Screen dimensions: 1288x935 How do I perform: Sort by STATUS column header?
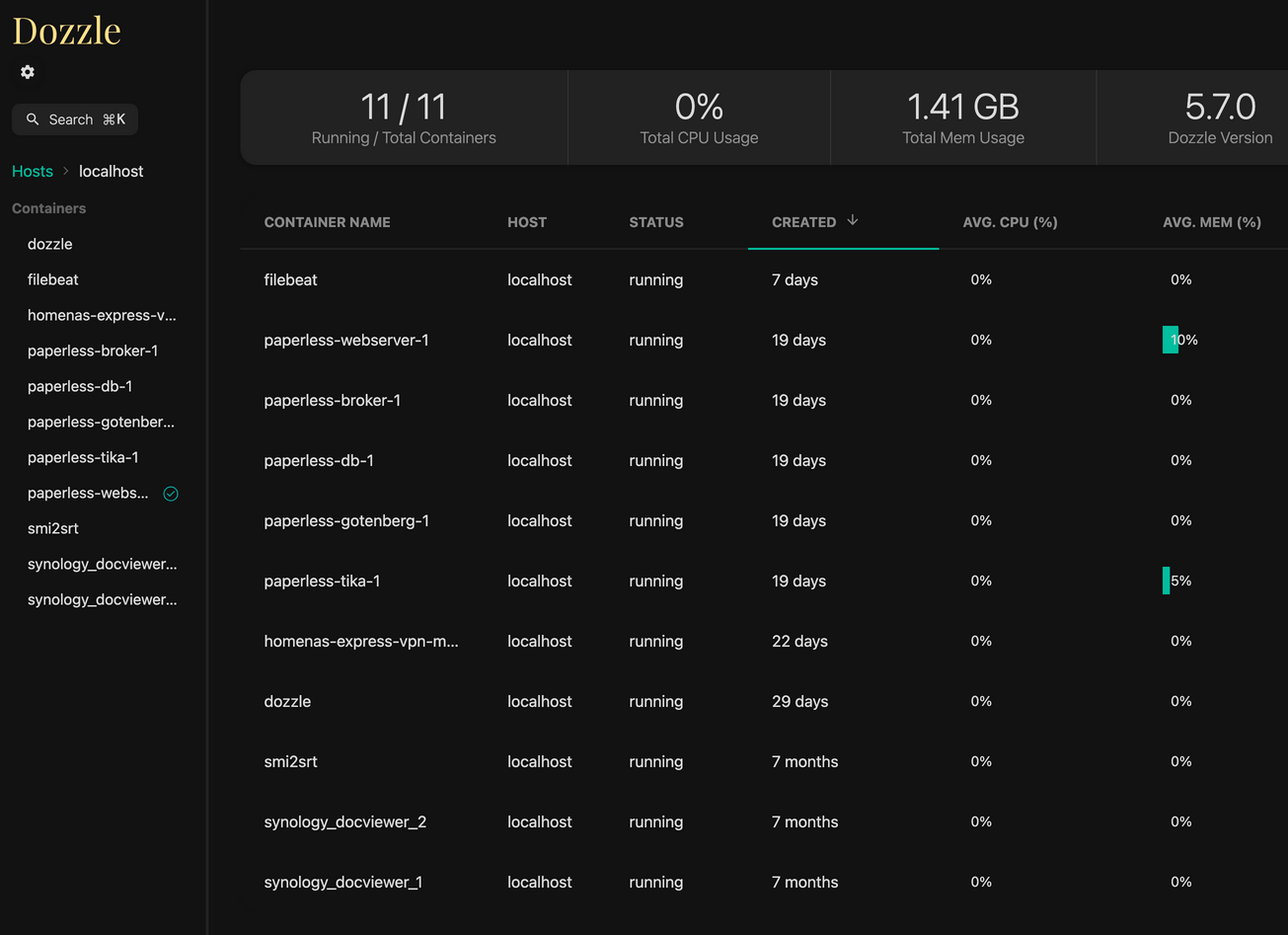click(656, 222)
